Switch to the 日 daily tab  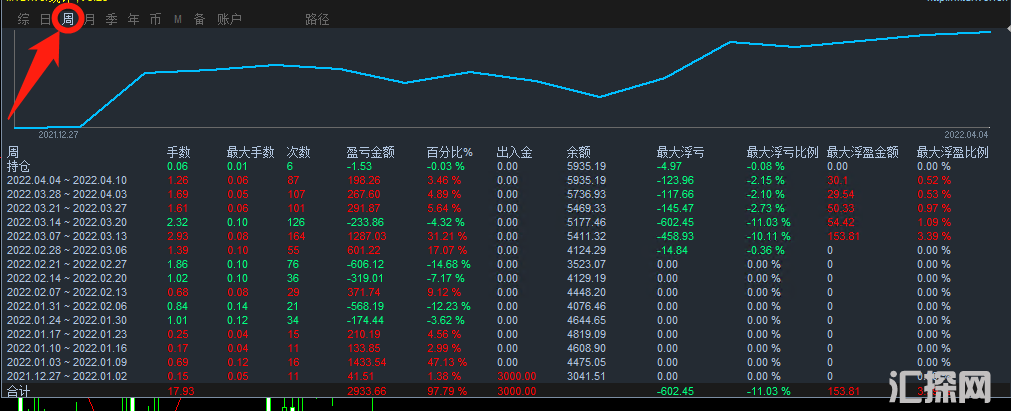pyautogui.click(x=45, y=19)
